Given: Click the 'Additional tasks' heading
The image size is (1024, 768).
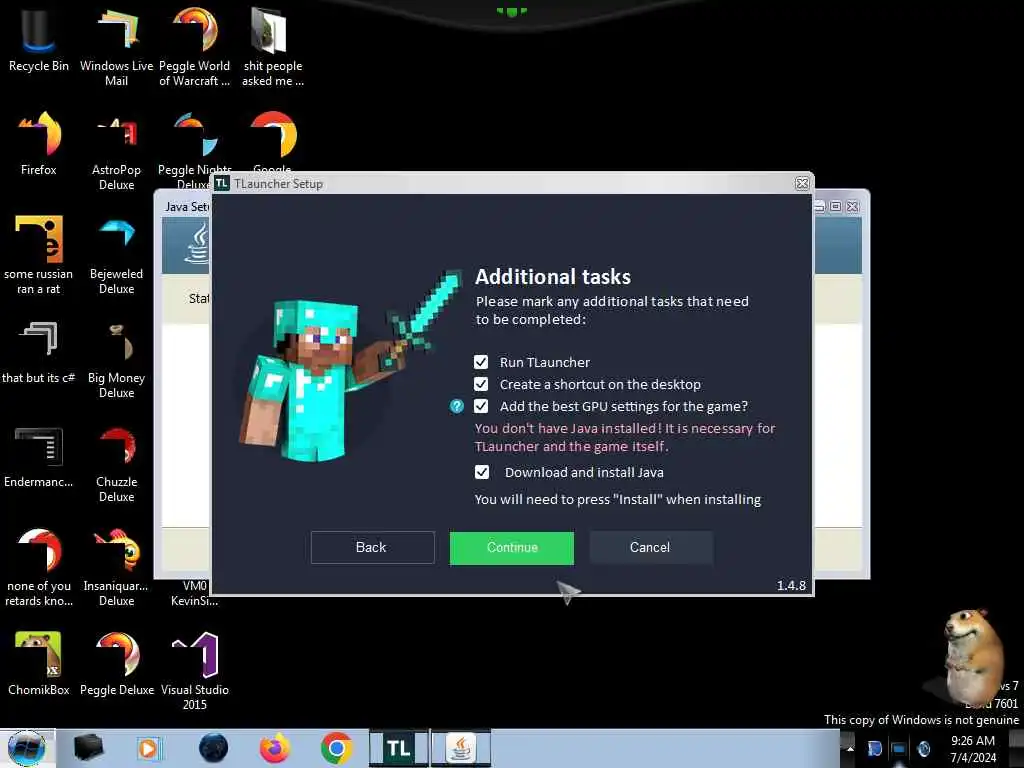Looking at the screenshot, I should [x=552, y=277].
